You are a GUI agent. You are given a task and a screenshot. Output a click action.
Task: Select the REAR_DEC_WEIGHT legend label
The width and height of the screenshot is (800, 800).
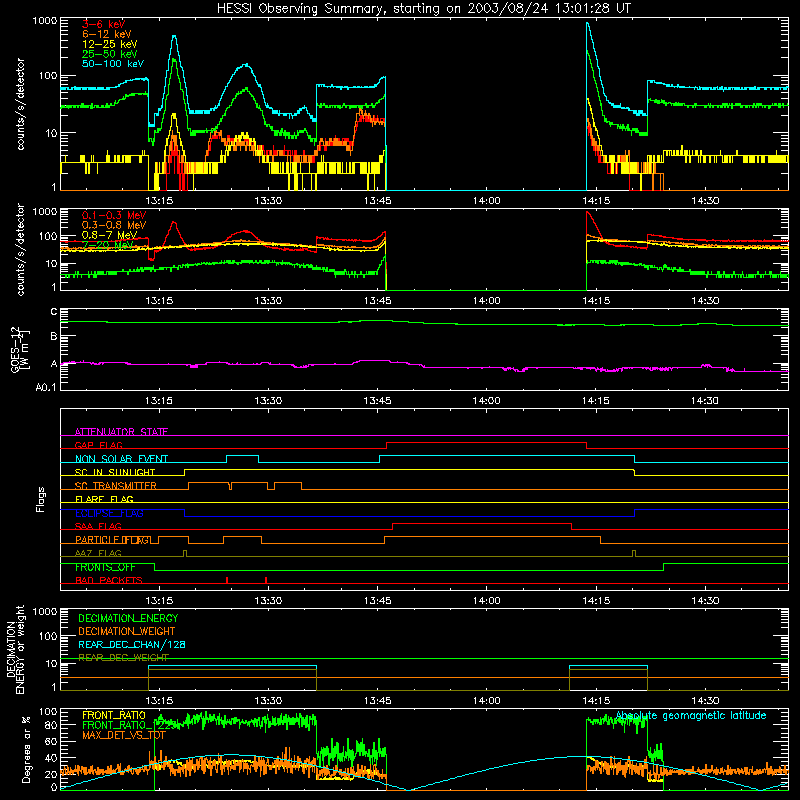point(123,658)
